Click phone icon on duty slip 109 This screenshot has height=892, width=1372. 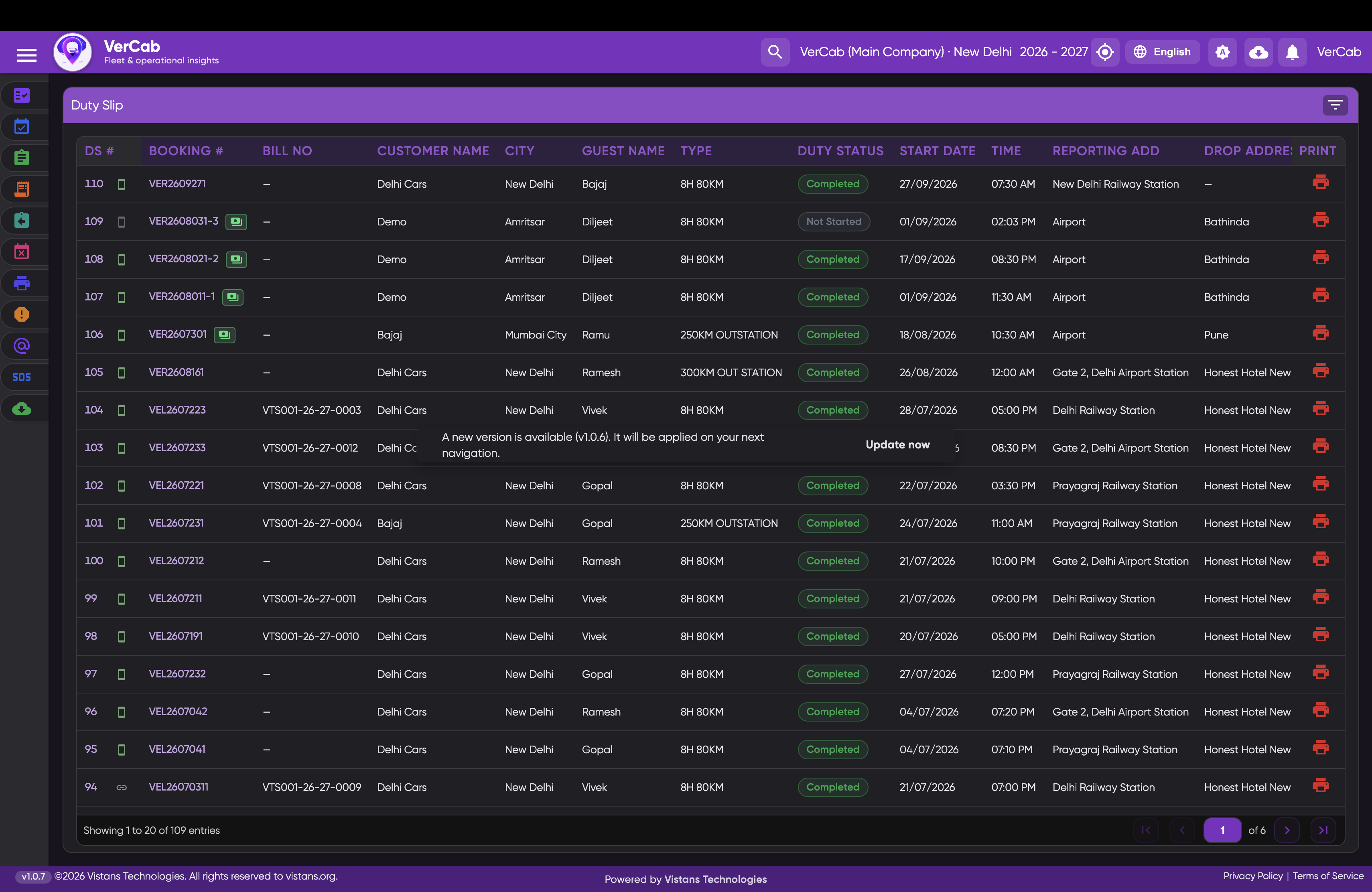[x=121, y=222]
